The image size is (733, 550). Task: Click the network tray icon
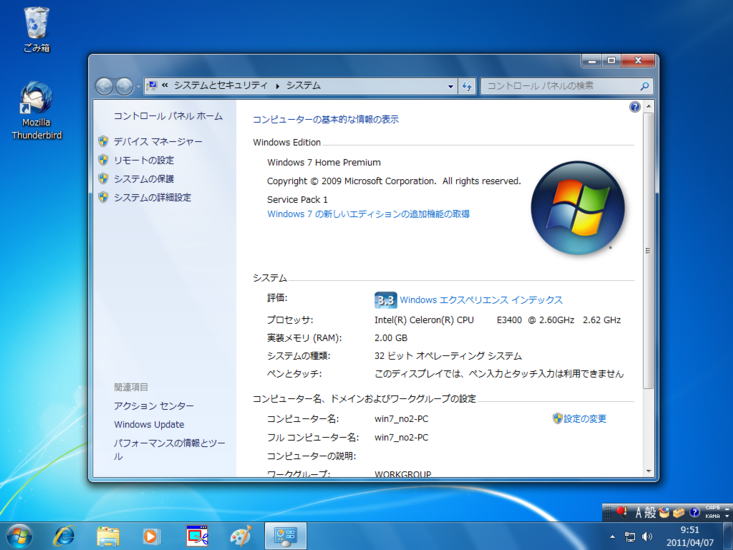[x=630, y=537]
